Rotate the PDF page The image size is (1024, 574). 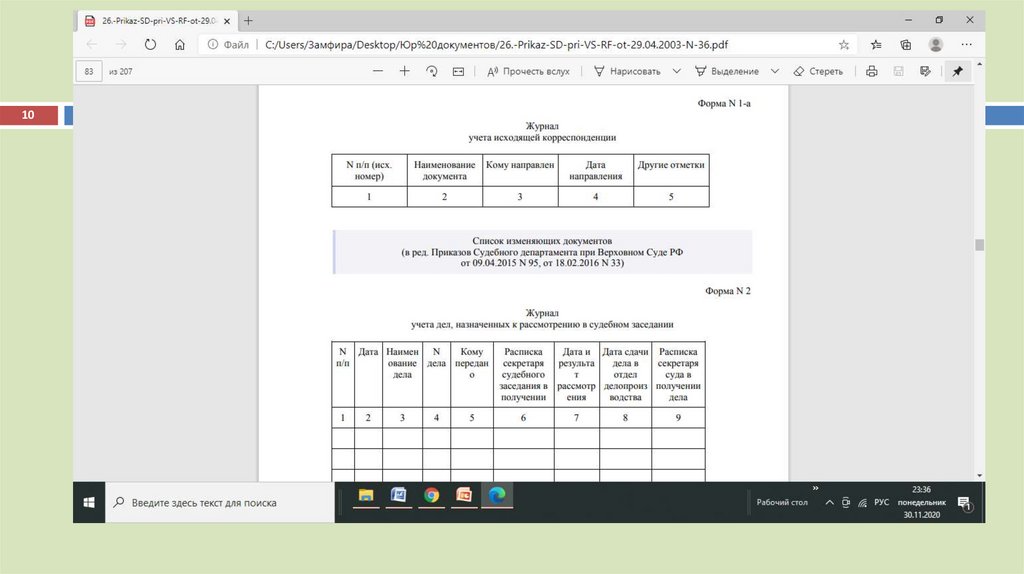[x=432, y=71]
